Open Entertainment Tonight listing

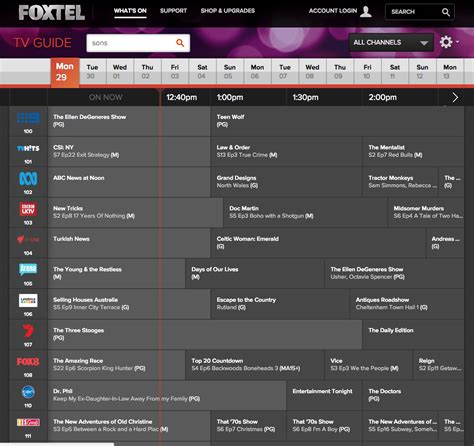pyautogui.click(x=325, y=396)
